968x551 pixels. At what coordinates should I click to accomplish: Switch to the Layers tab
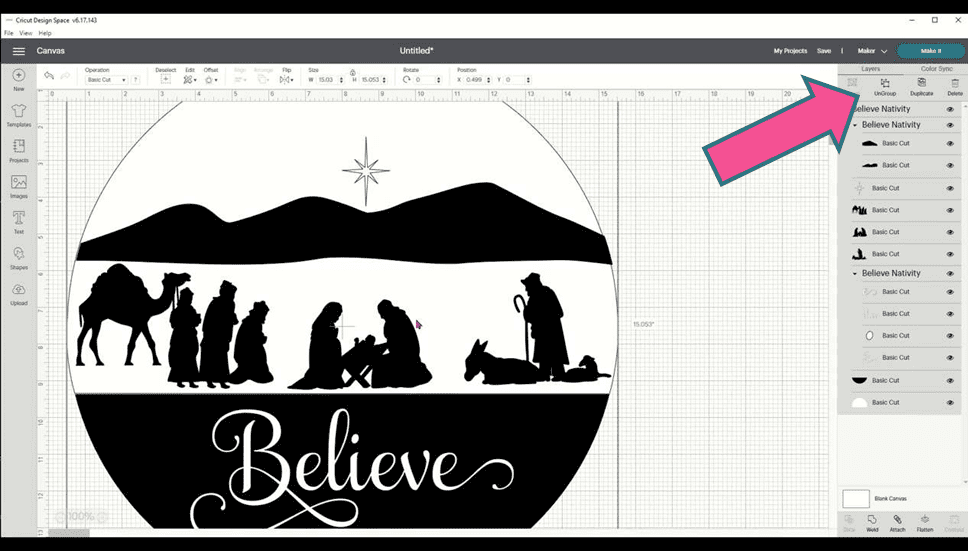(x=870, y=69)
